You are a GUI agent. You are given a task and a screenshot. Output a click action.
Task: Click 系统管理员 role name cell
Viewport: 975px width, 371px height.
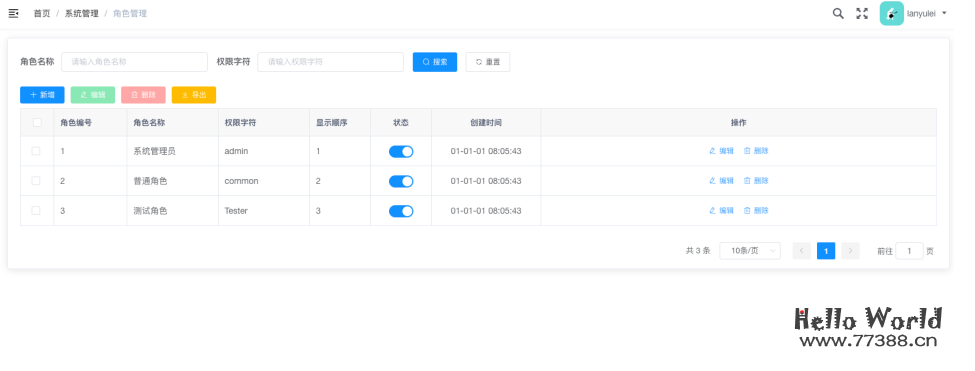(154, 151)
